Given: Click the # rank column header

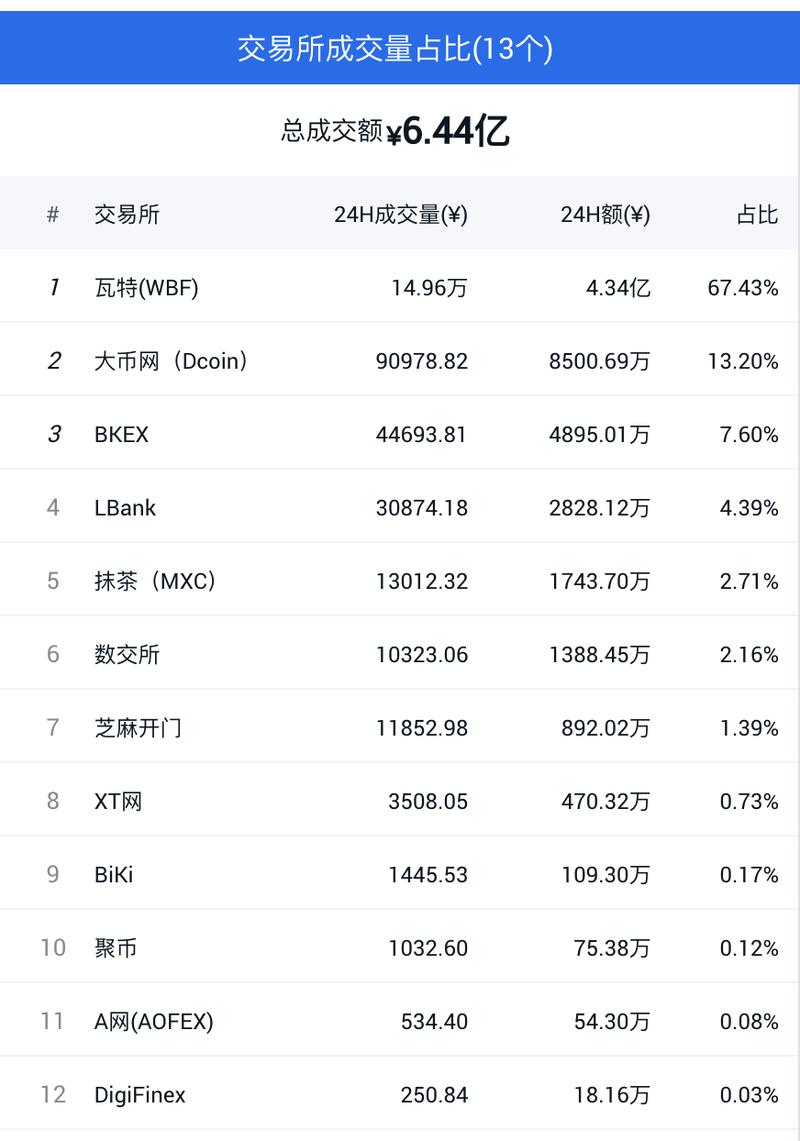Looking at the screenshot, I should click(x=53, y=215).
